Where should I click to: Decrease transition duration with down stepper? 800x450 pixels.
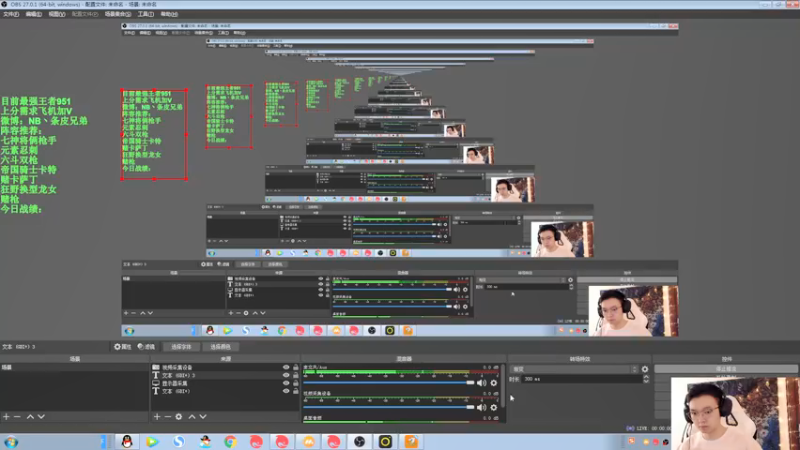coord(646,381)
